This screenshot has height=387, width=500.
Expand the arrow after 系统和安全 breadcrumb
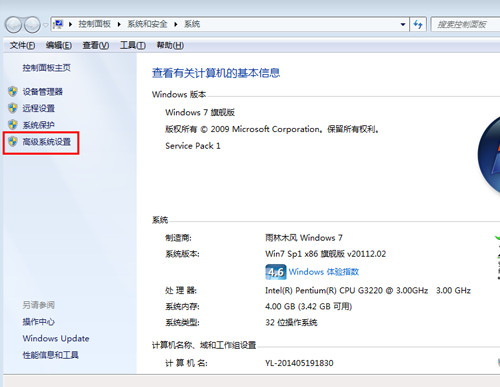[x=176, y=24]
